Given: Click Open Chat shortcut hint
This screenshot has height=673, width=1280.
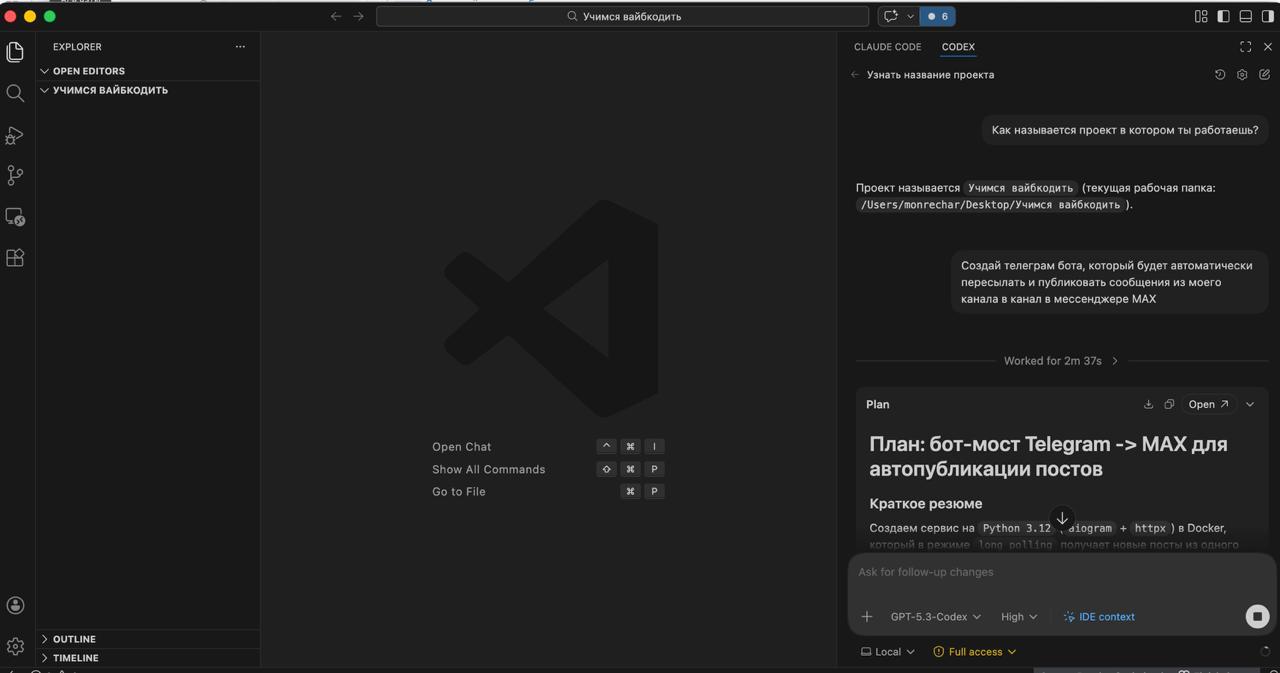Looking at the screenshot, I should click(x=461, y=447).
